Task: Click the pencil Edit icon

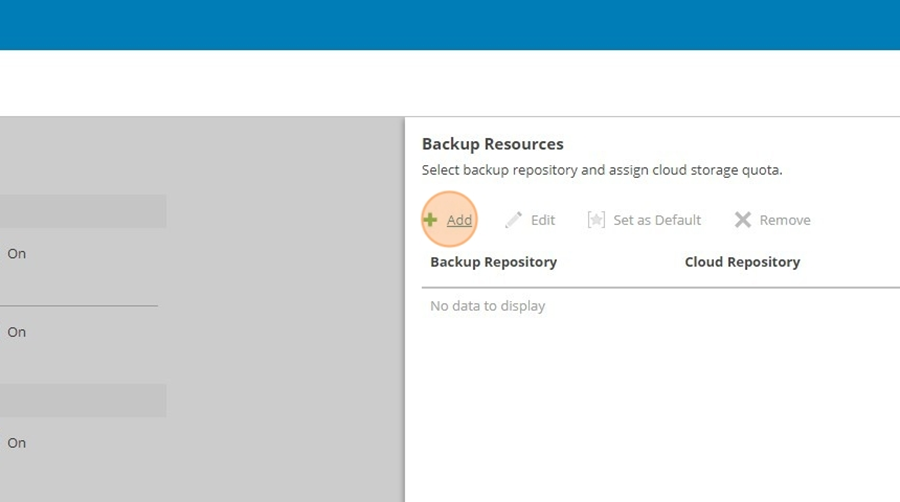Action: pos(513,220)
